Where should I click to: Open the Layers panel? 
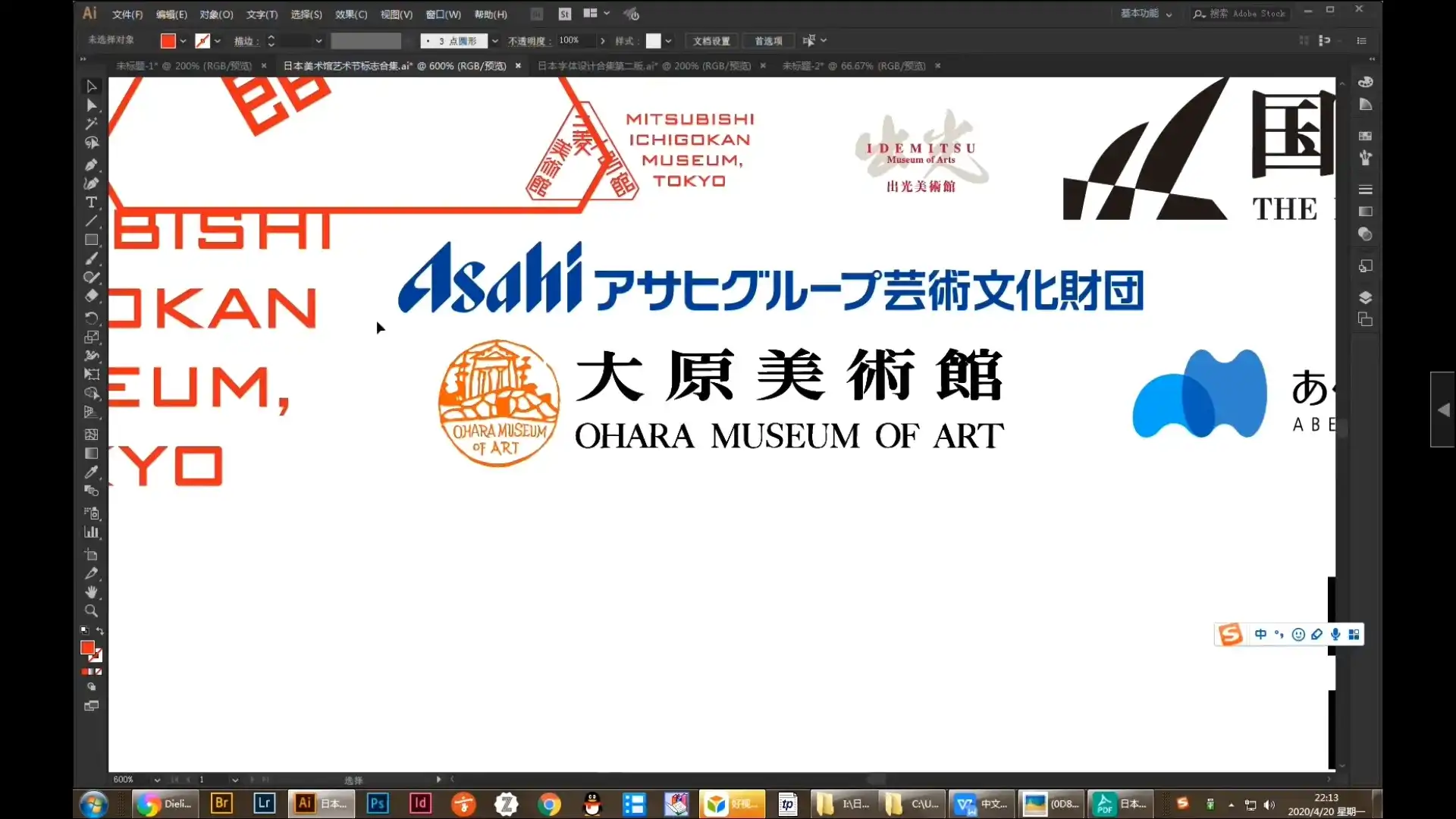point(1366,297)
